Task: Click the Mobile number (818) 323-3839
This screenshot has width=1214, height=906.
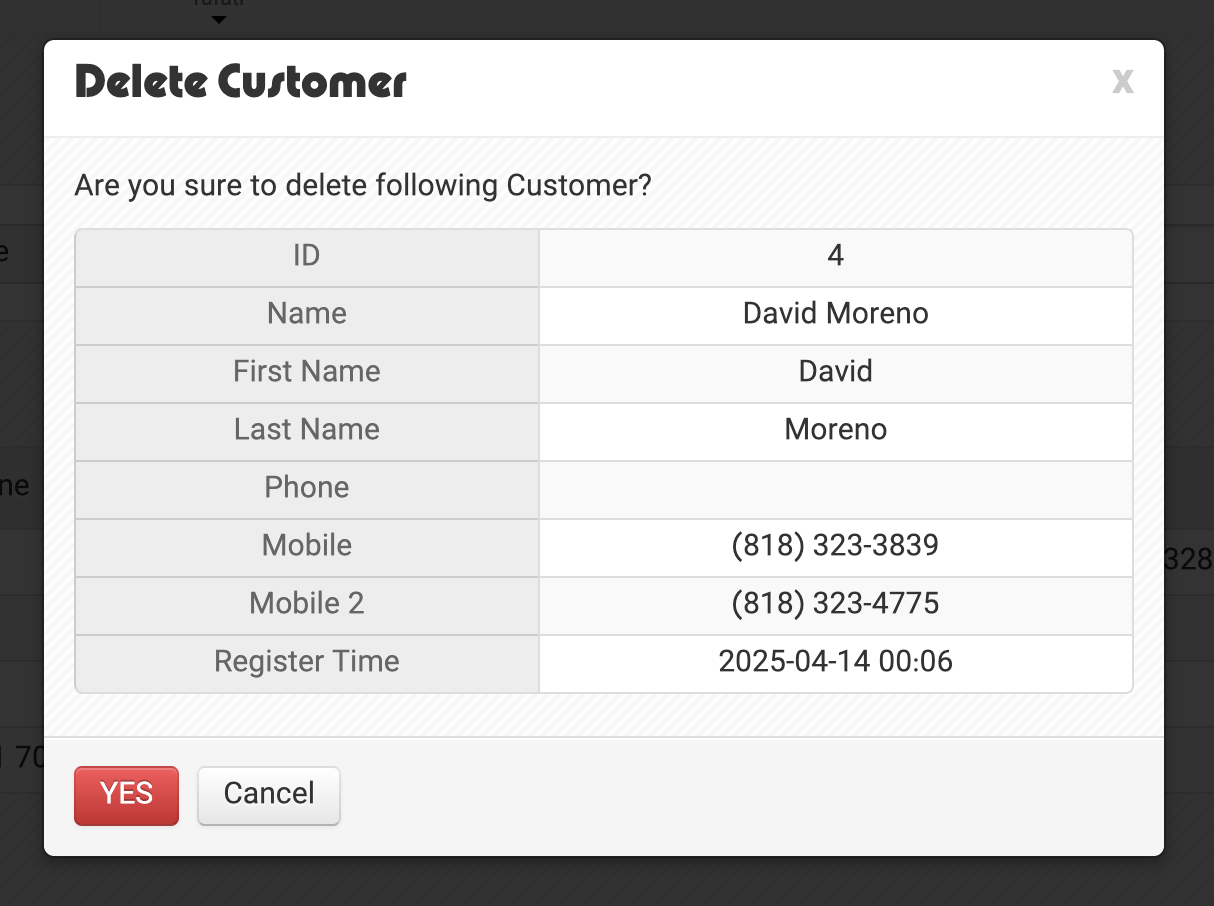Action: (x=836, y=548)
